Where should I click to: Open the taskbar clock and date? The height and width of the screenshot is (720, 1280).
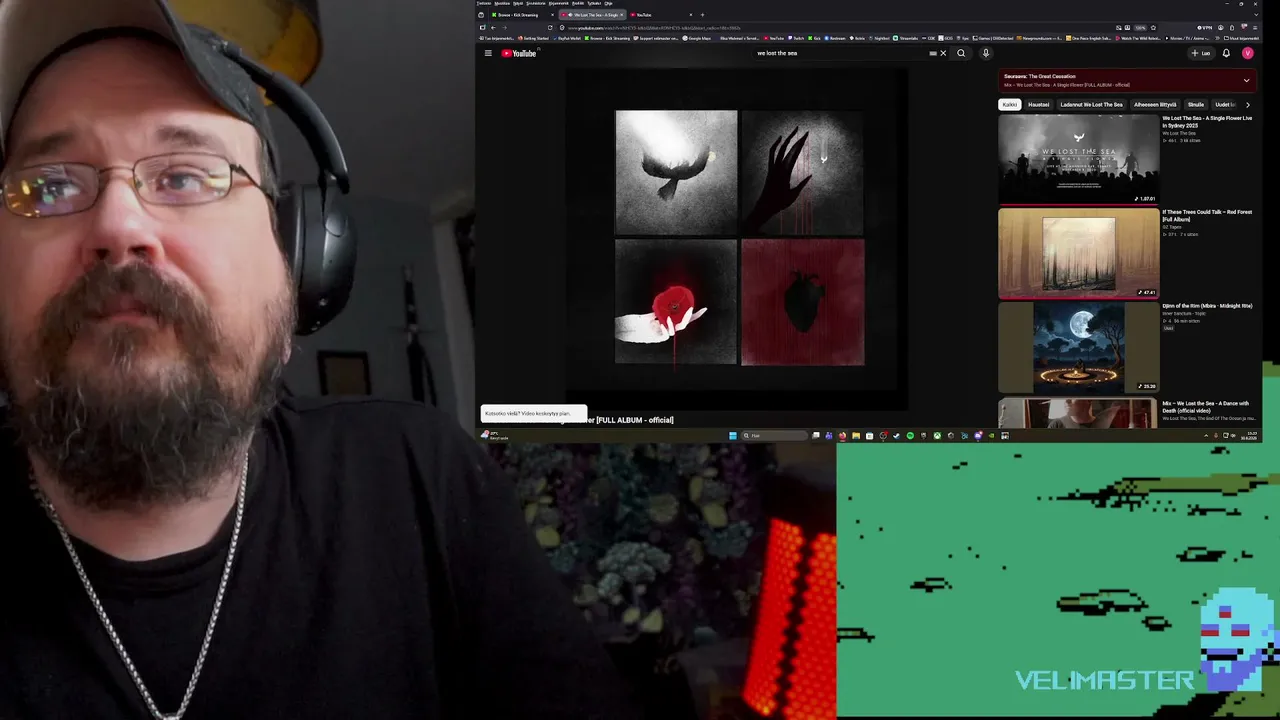(x=1249, y=436)
